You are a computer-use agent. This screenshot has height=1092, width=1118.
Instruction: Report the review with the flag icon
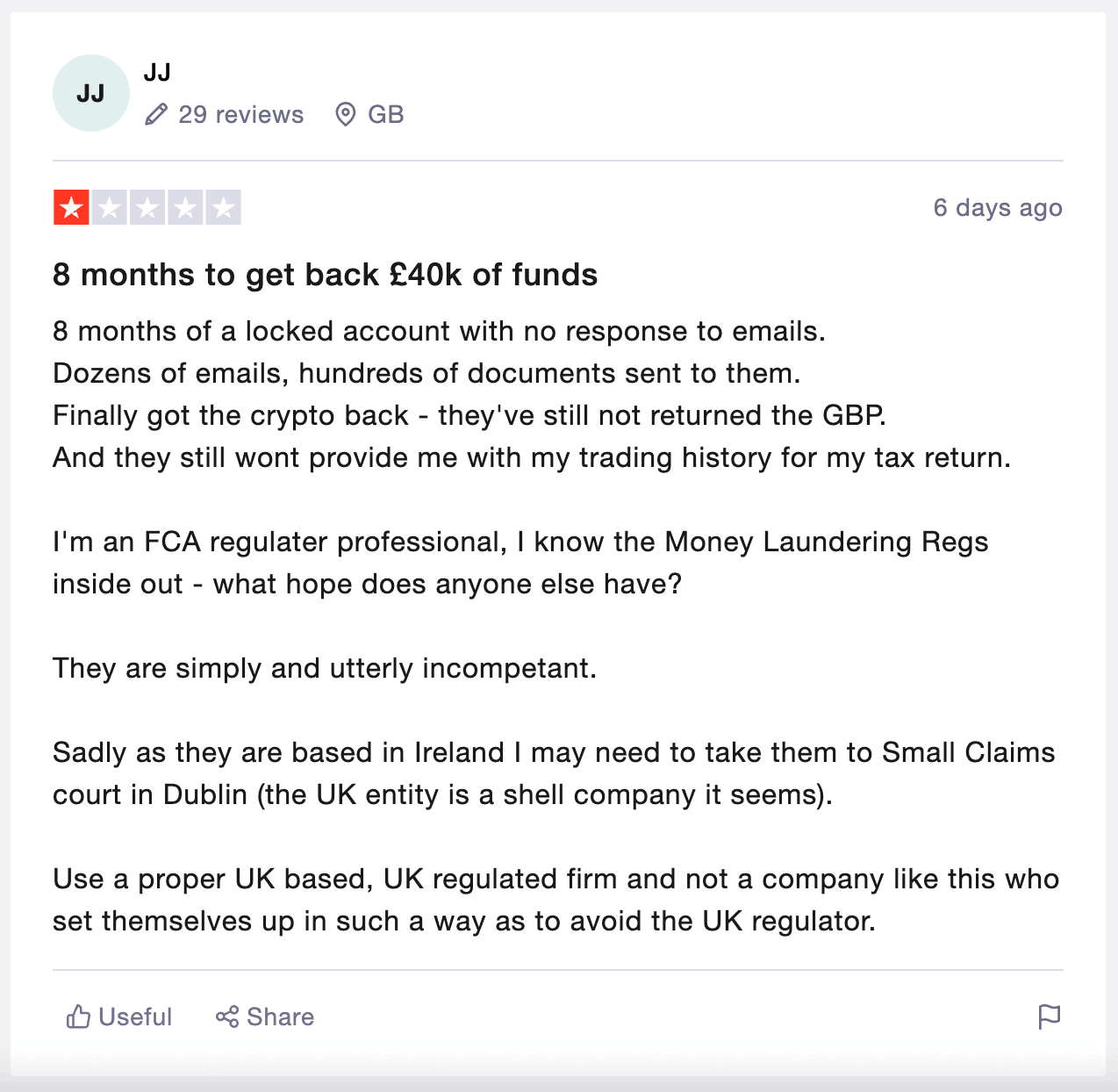tap(1049, 1017)
